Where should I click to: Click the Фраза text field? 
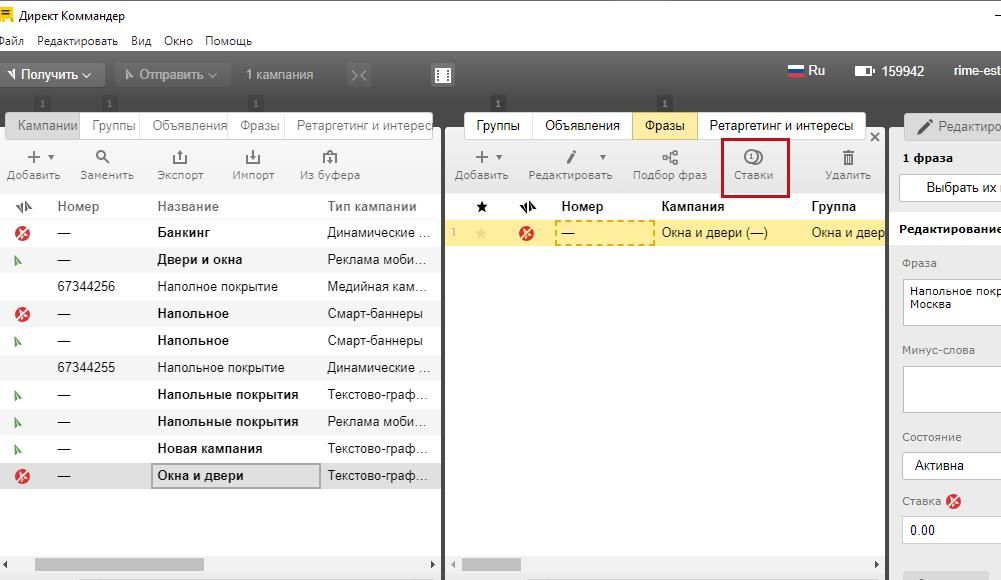(x=952, y=302)
